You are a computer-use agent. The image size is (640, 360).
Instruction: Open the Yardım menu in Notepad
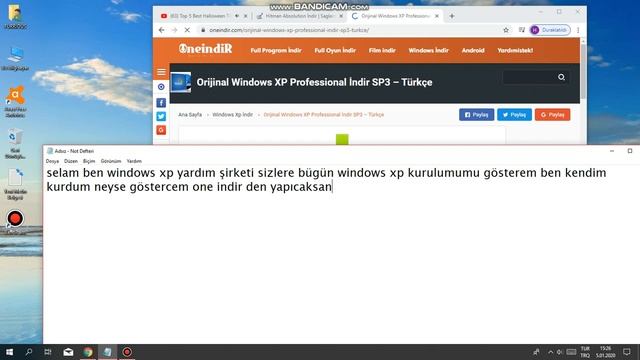(134, 161)
